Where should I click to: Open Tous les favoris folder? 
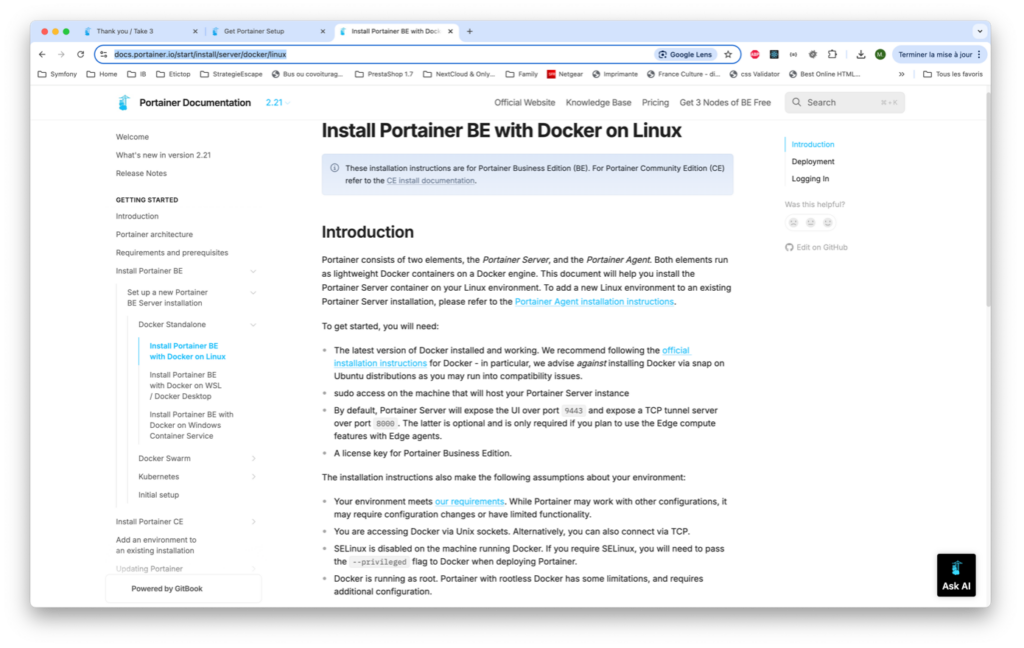point(953,74)
